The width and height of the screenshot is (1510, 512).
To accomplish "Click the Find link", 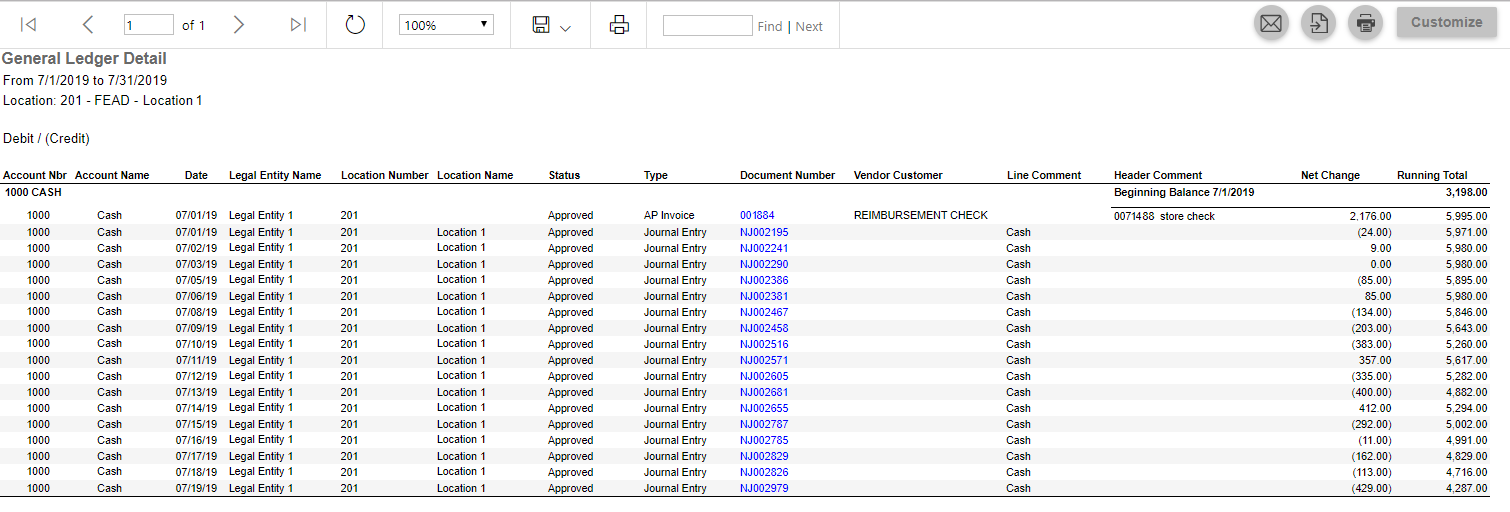I will tap(770, 27).
